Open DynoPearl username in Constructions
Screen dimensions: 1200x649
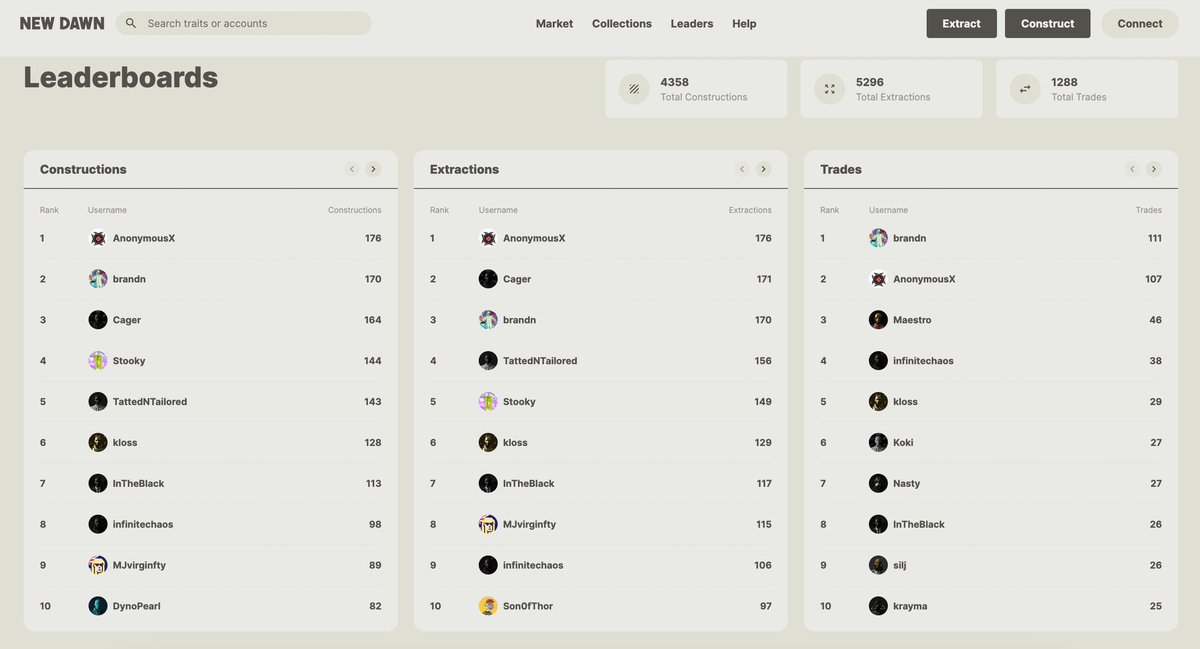point(137,606)
